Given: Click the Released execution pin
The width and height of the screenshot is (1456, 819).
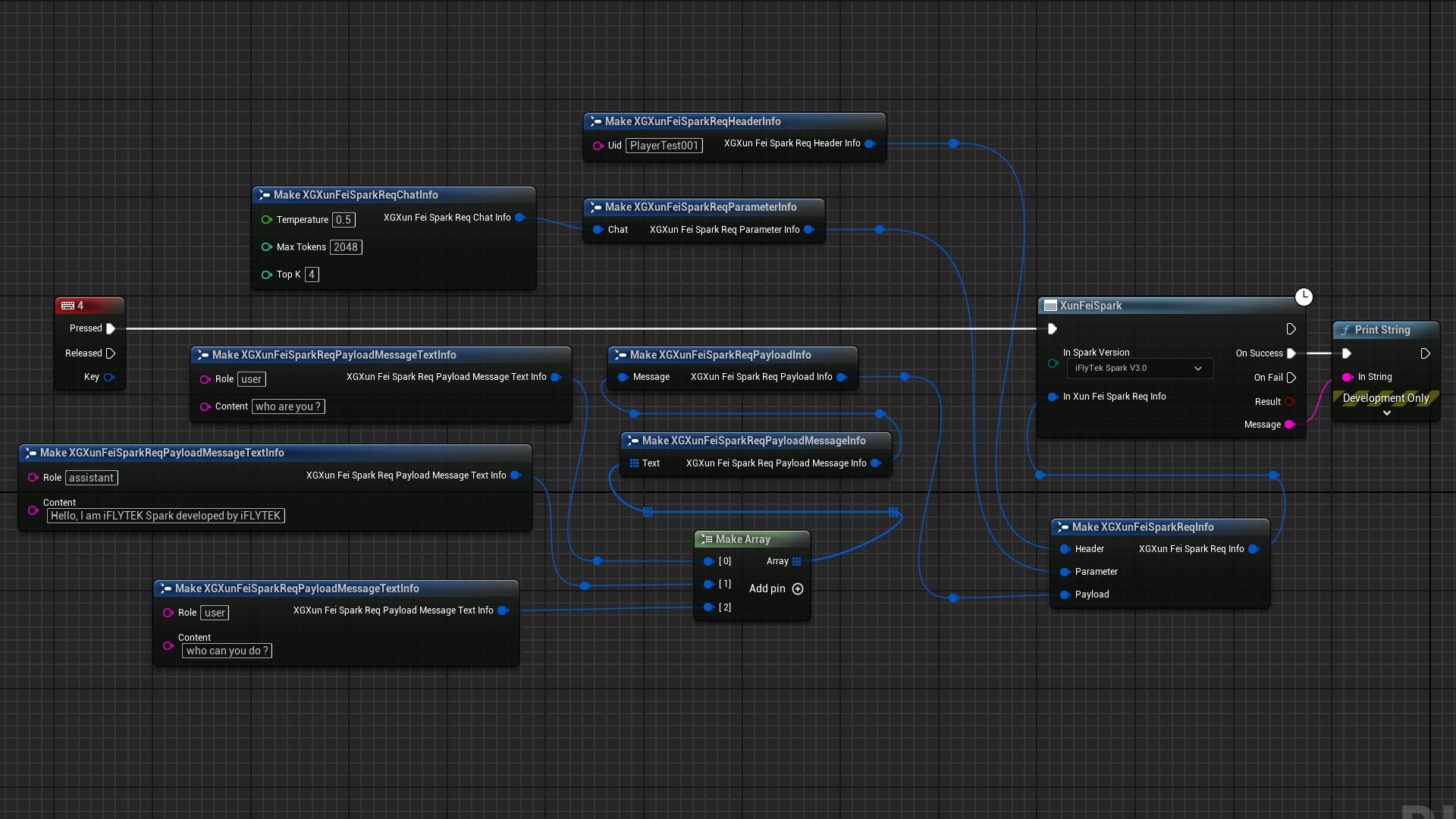Looking at the screenshot, I should (111, 353).
